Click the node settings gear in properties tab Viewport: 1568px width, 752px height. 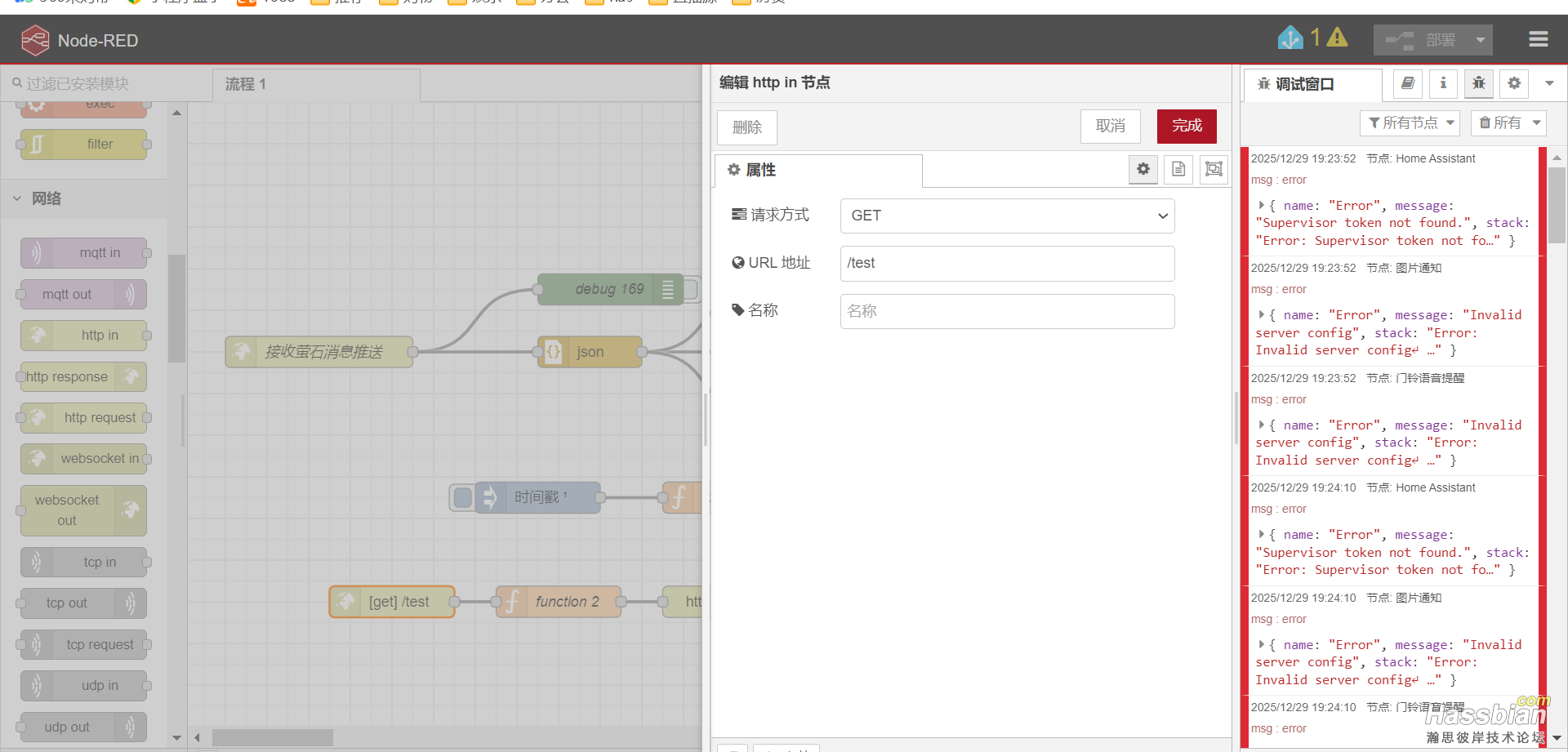pyautogui.click(x=1143, y=169)
